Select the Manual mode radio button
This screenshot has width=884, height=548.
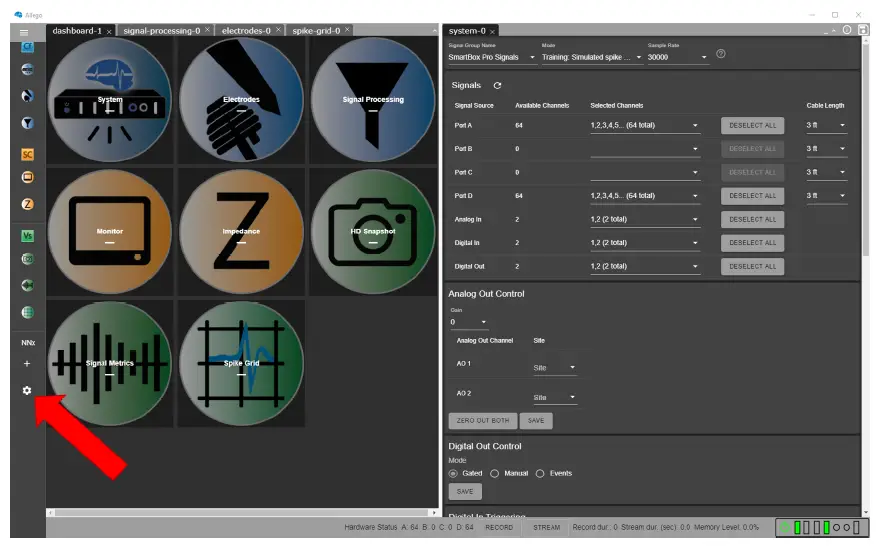point(494,474)
